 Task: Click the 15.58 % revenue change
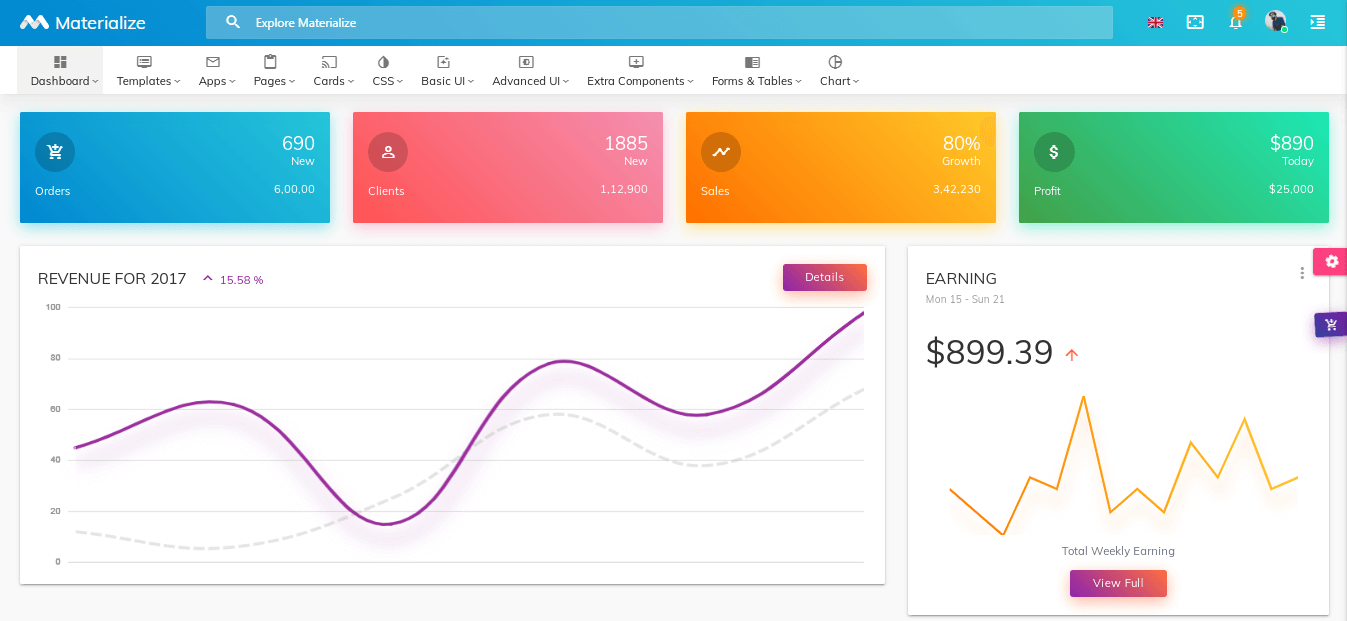pyautogui.click(x=241, y=280)
